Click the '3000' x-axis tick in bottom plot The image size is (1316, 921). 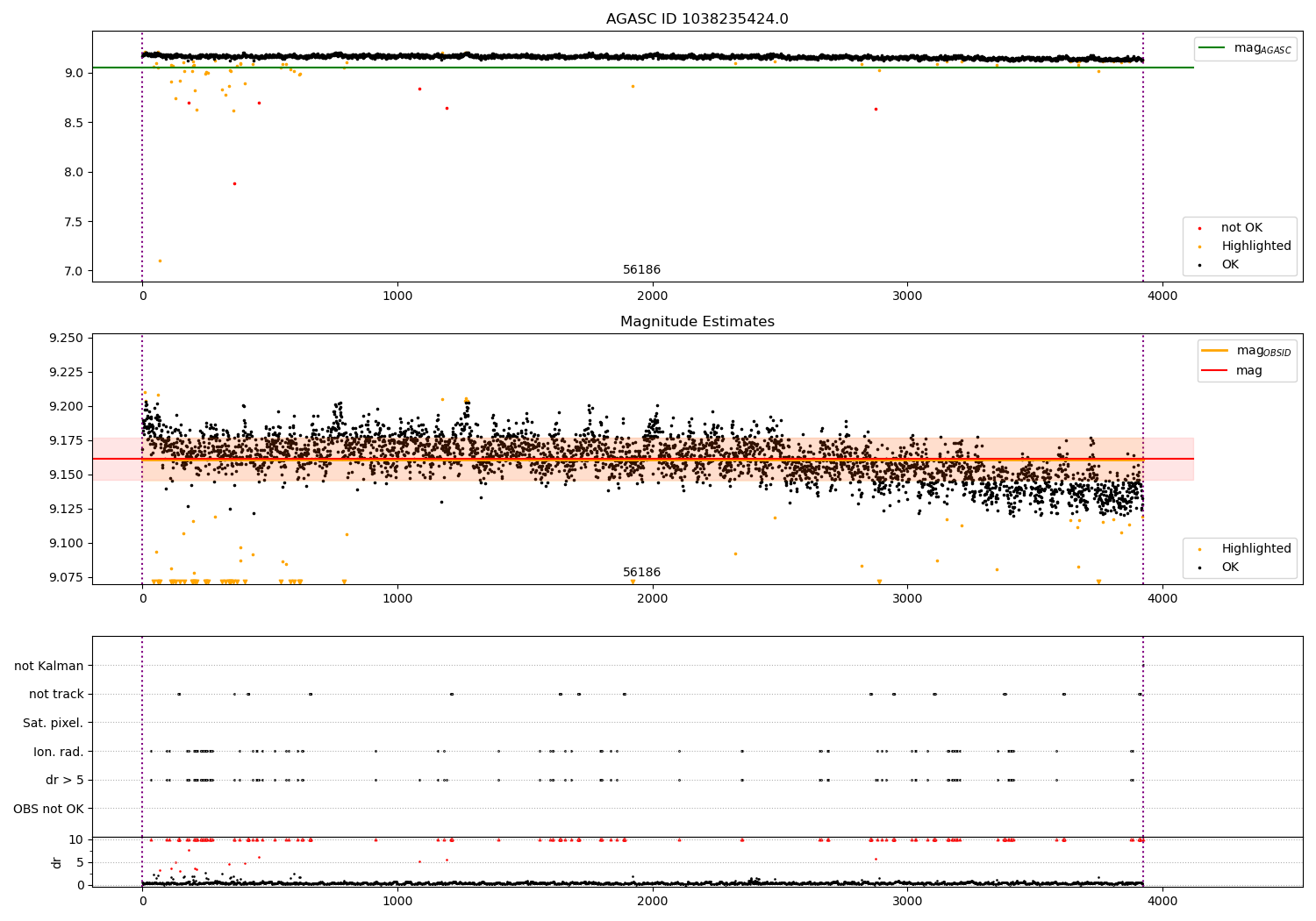tap(907, 902)
